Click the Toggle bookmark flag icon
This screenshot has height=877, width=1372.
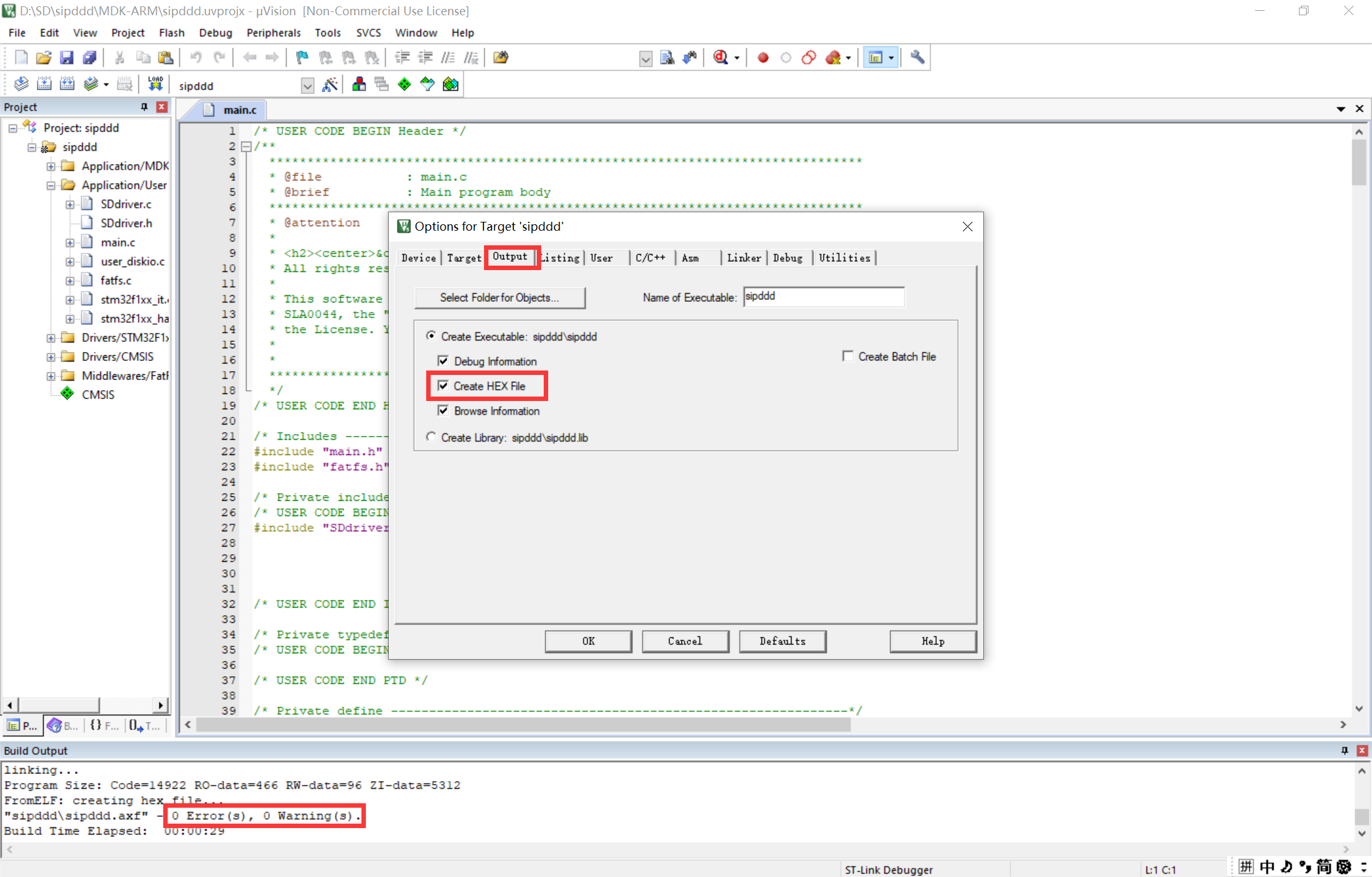point(302,58)
